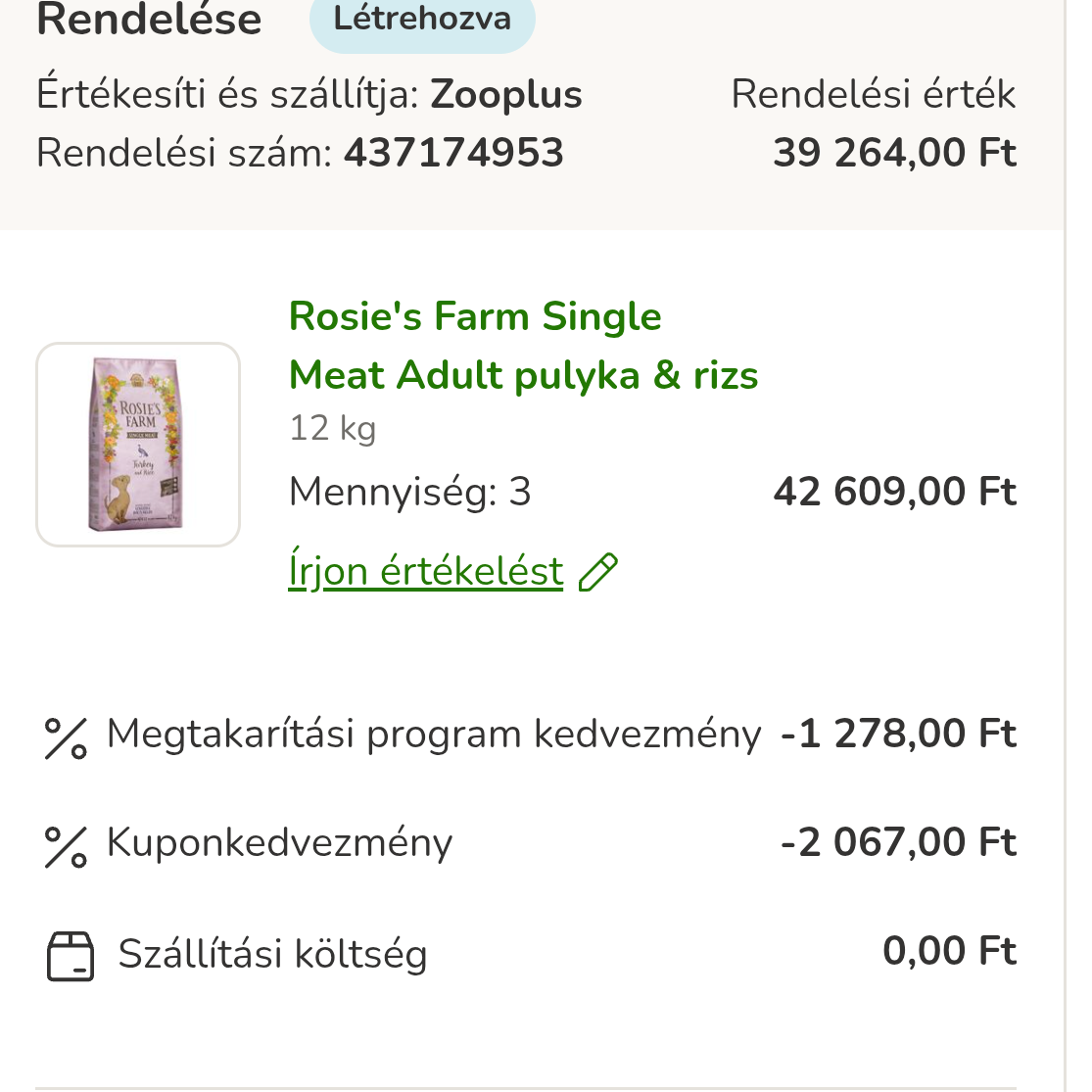The image size is (1092, 1092).
Task: Click the Megtakarítási program kedvezmény label
Action: pyautogui.click(x=433, y=735)
